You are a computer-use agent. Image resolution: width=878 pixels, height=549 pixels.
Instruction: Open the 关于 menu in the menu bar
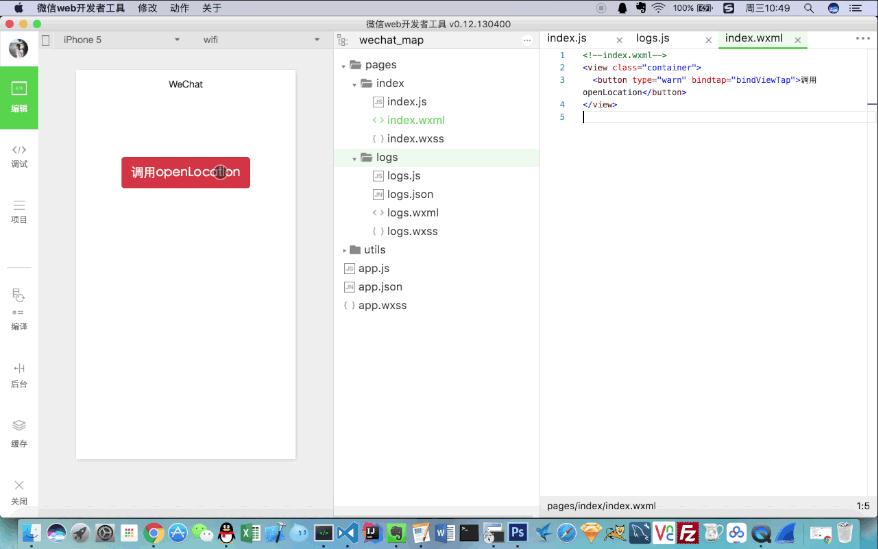(x=212, y=8)
